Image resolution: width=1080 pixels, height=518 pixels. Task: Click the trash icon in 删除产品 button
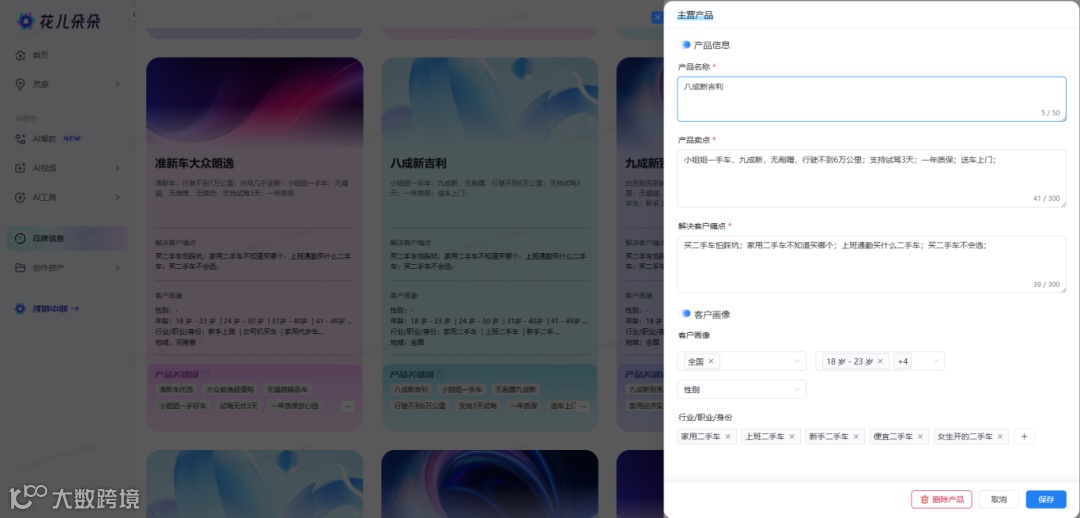coord(924,499)
